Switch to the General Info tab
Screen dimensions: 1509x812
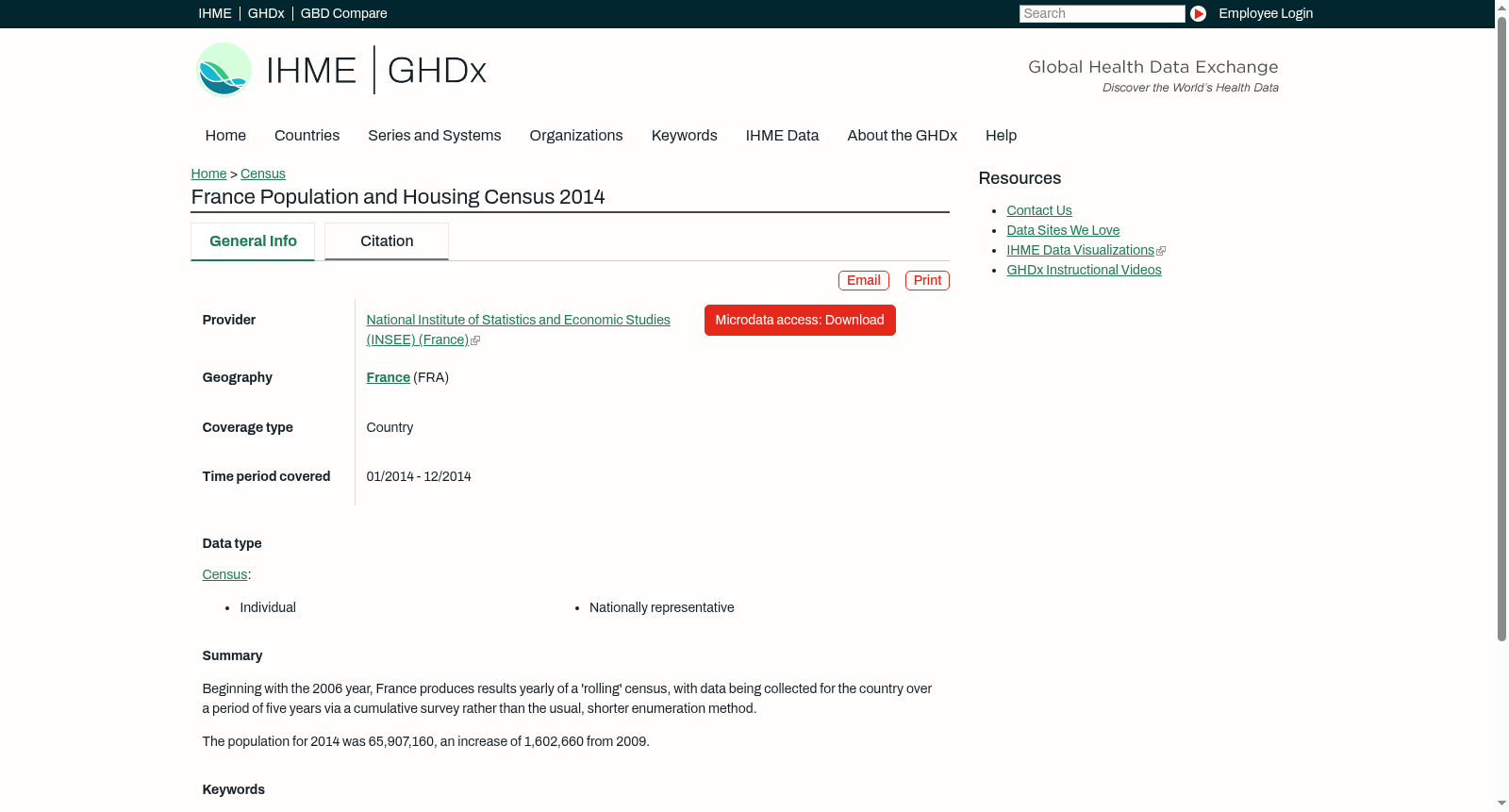pyautogui.click(x=253, y=241)
